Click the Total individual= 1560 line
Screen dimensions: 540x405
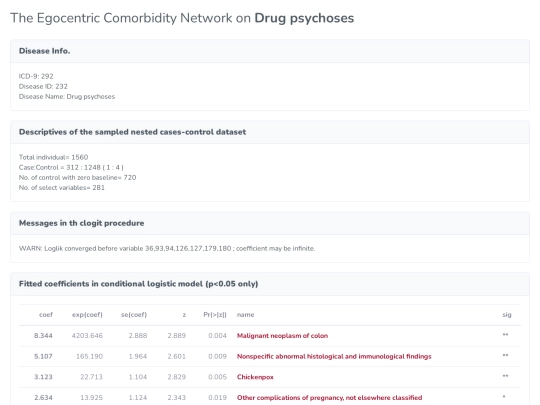(x=53, y=157)
